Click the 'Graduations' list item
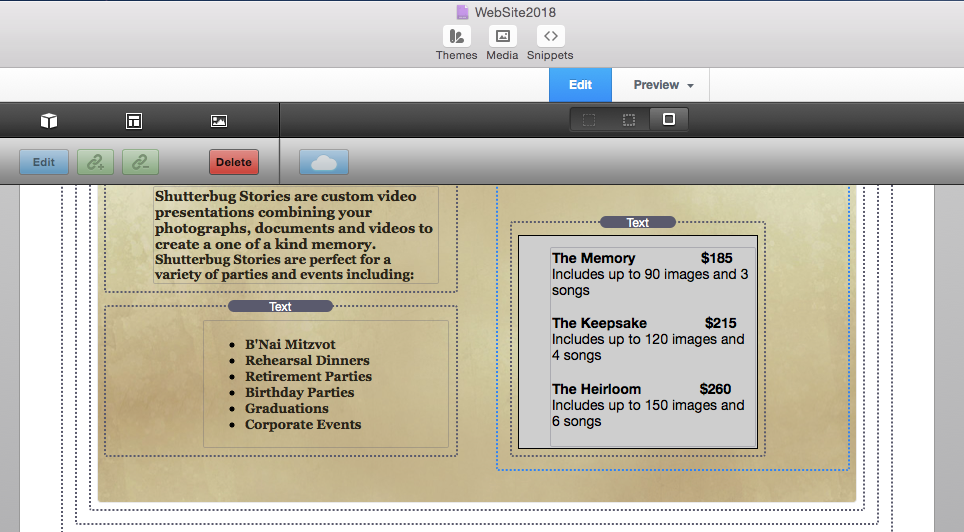Screen dimensions: 964x532 pos(286,408)
